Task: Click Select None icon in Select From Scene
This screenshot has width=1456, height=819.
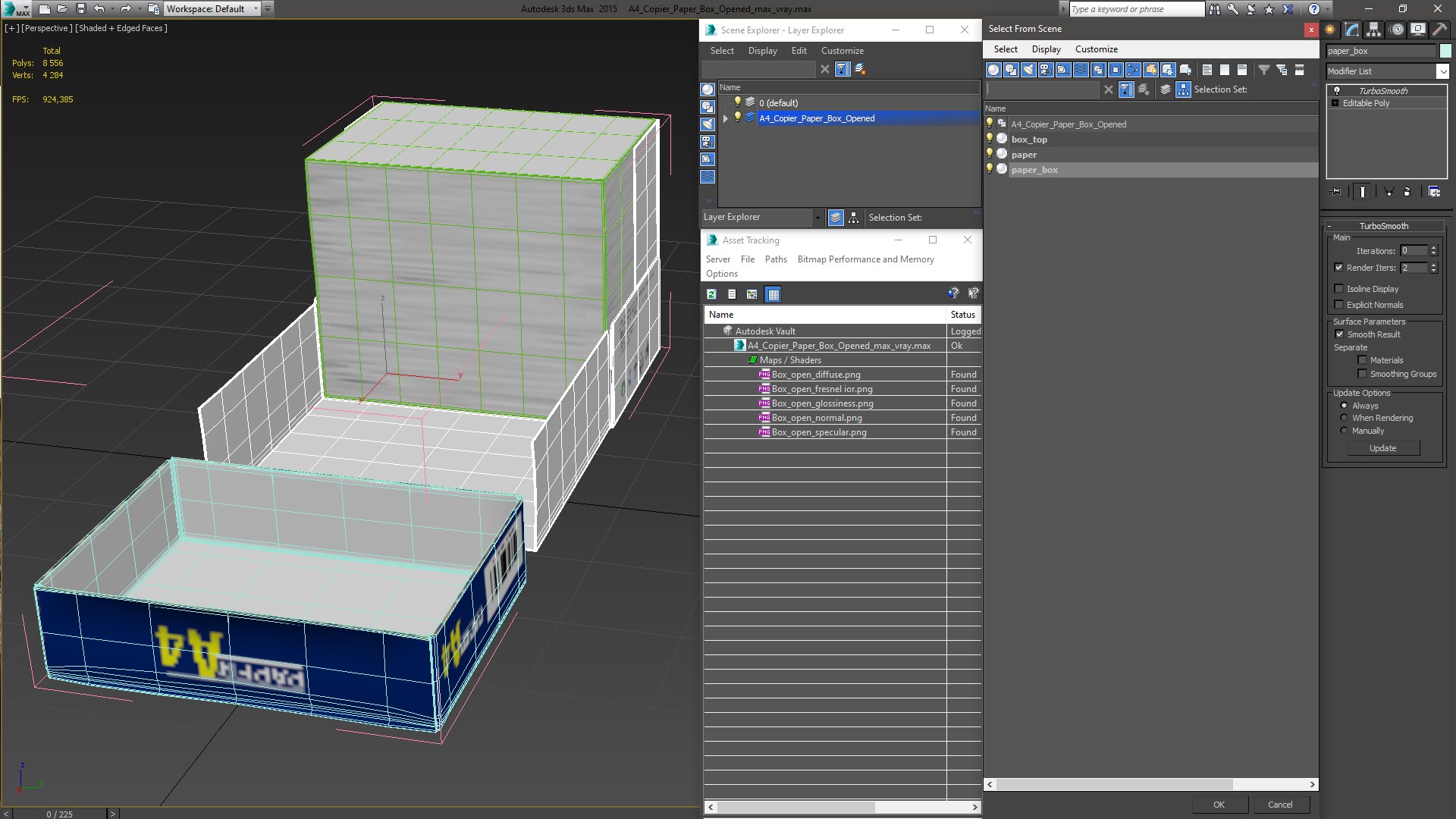Action: coord(1225,70)
